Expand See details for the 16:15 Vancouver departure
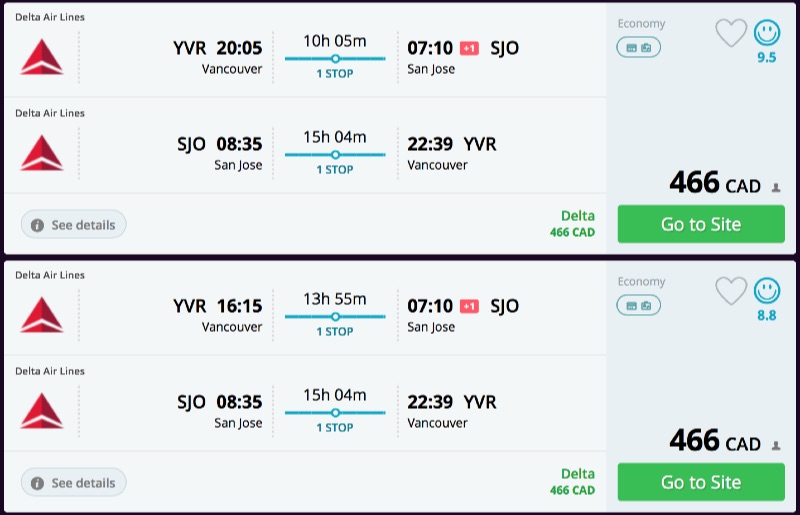The width and height of the screenshot is (800, 515). pyautogui.click(x=74, y=483)
